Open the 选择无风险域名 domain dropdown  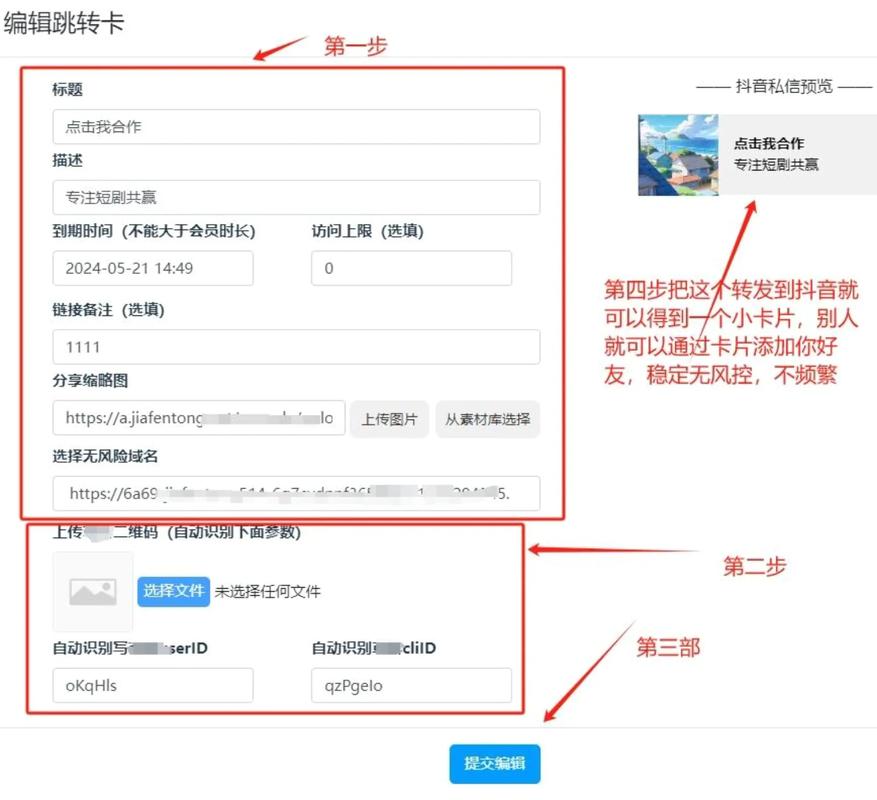pyautogui.click(x=296, y=493)
